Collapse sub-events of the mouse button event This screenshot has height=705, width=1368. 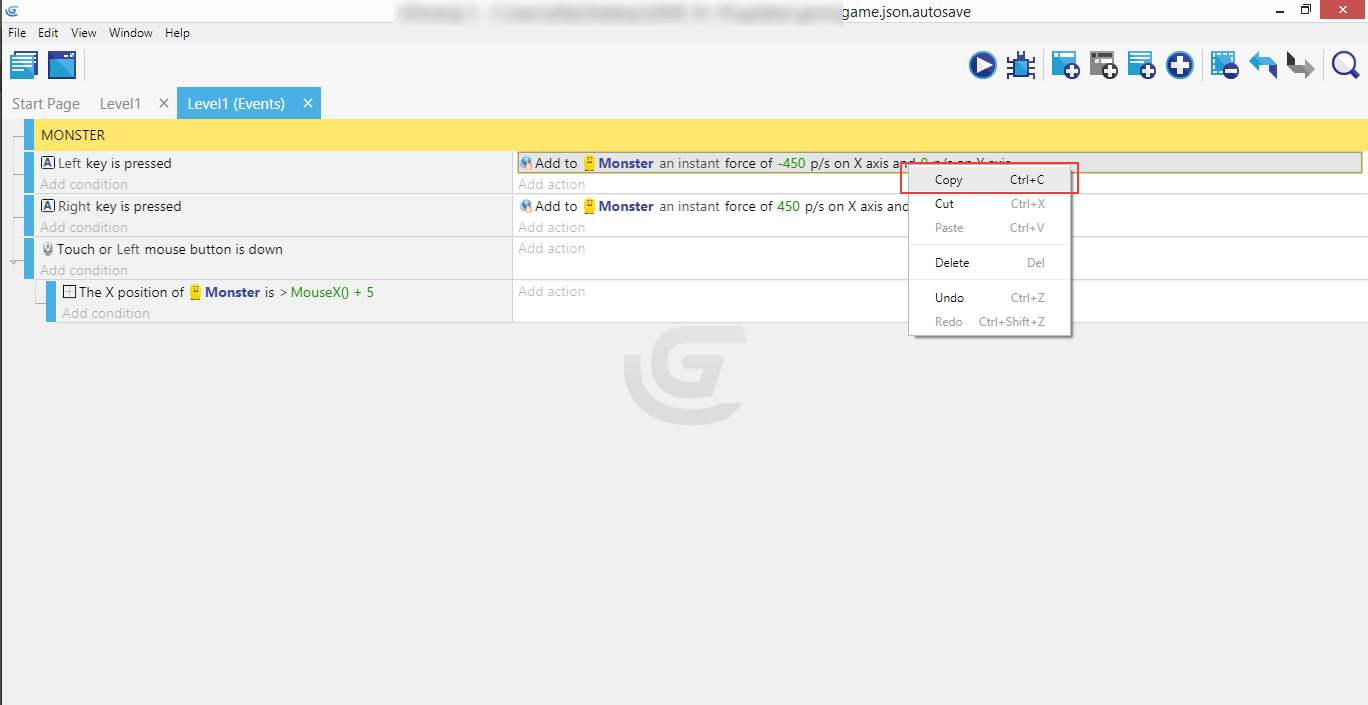pyautogui.click(x=14, y=262)
